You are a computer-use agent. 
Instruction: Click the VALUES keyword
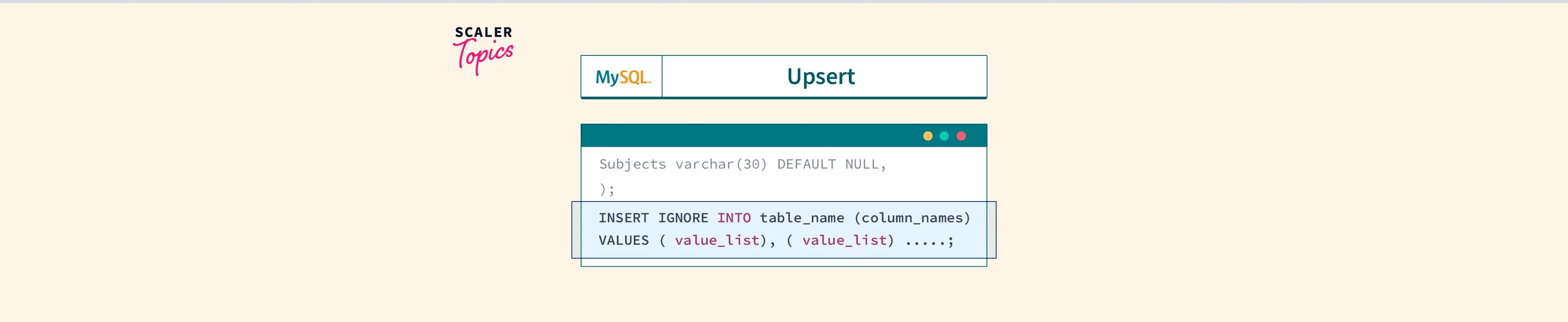(x=624, y=241)
